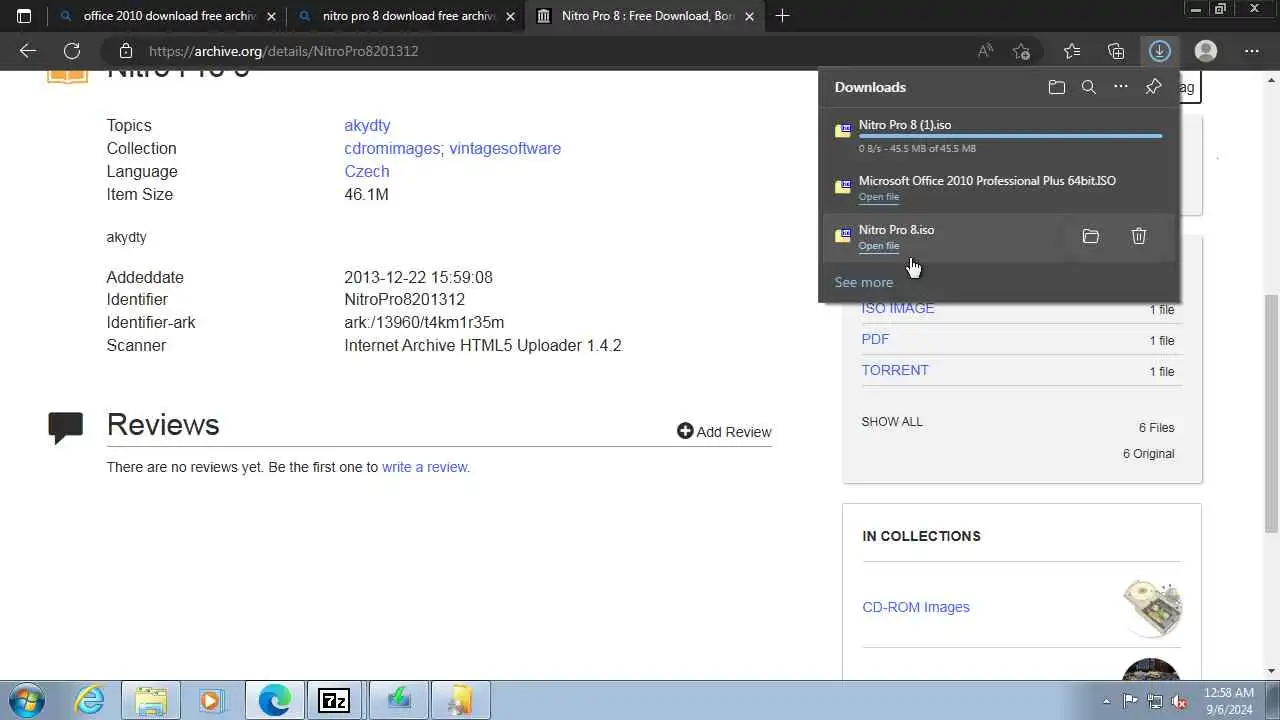Open Windows Media Player from taskbar
This screenshot has width=1280, height=720.
[x=210, y=700]
